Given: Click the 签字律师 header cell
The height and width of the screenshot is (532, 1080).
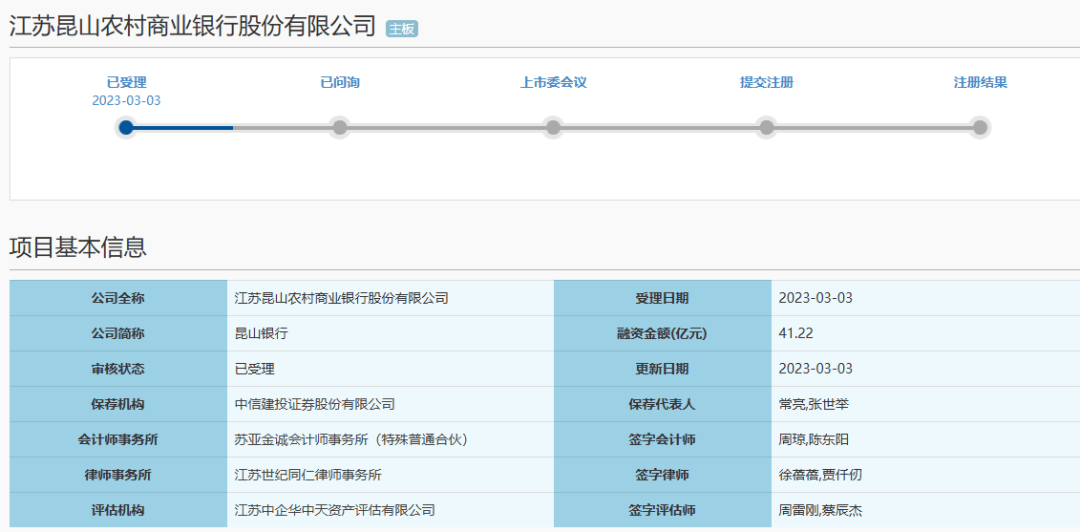Looking at the screenshot, I should click(x=662, y=475).
